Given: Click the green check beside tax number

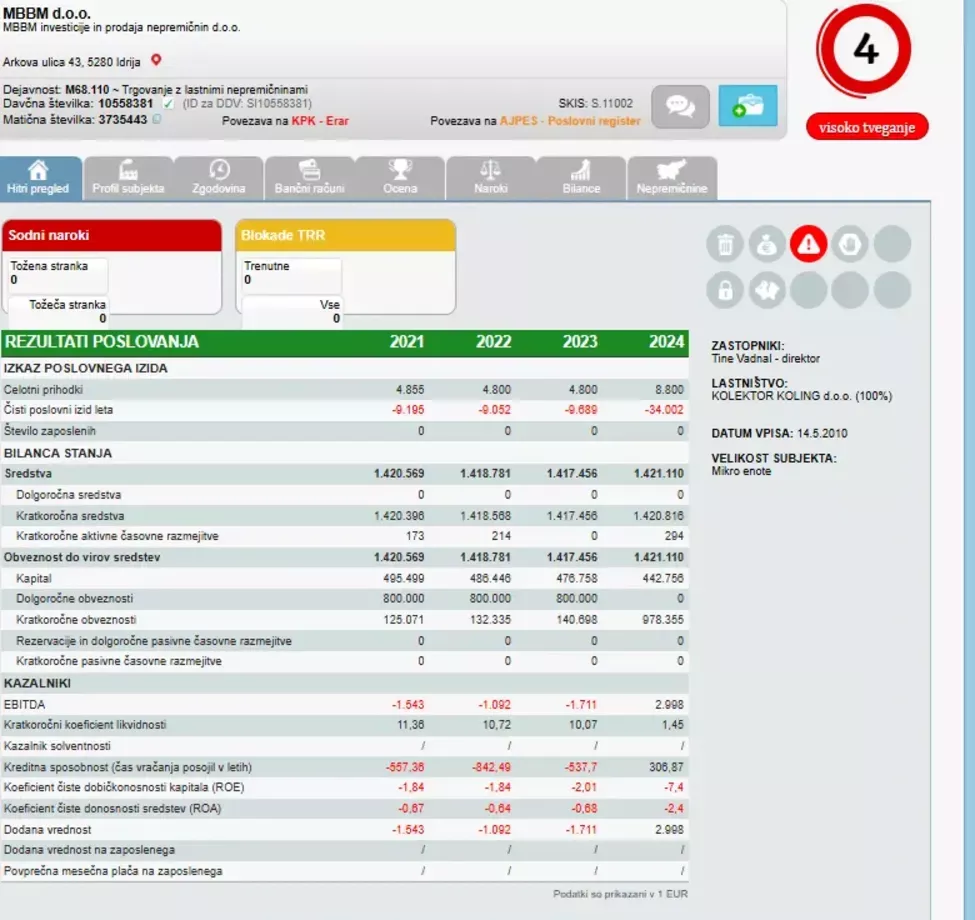Looking at the screenshot, I should [168, 103].
